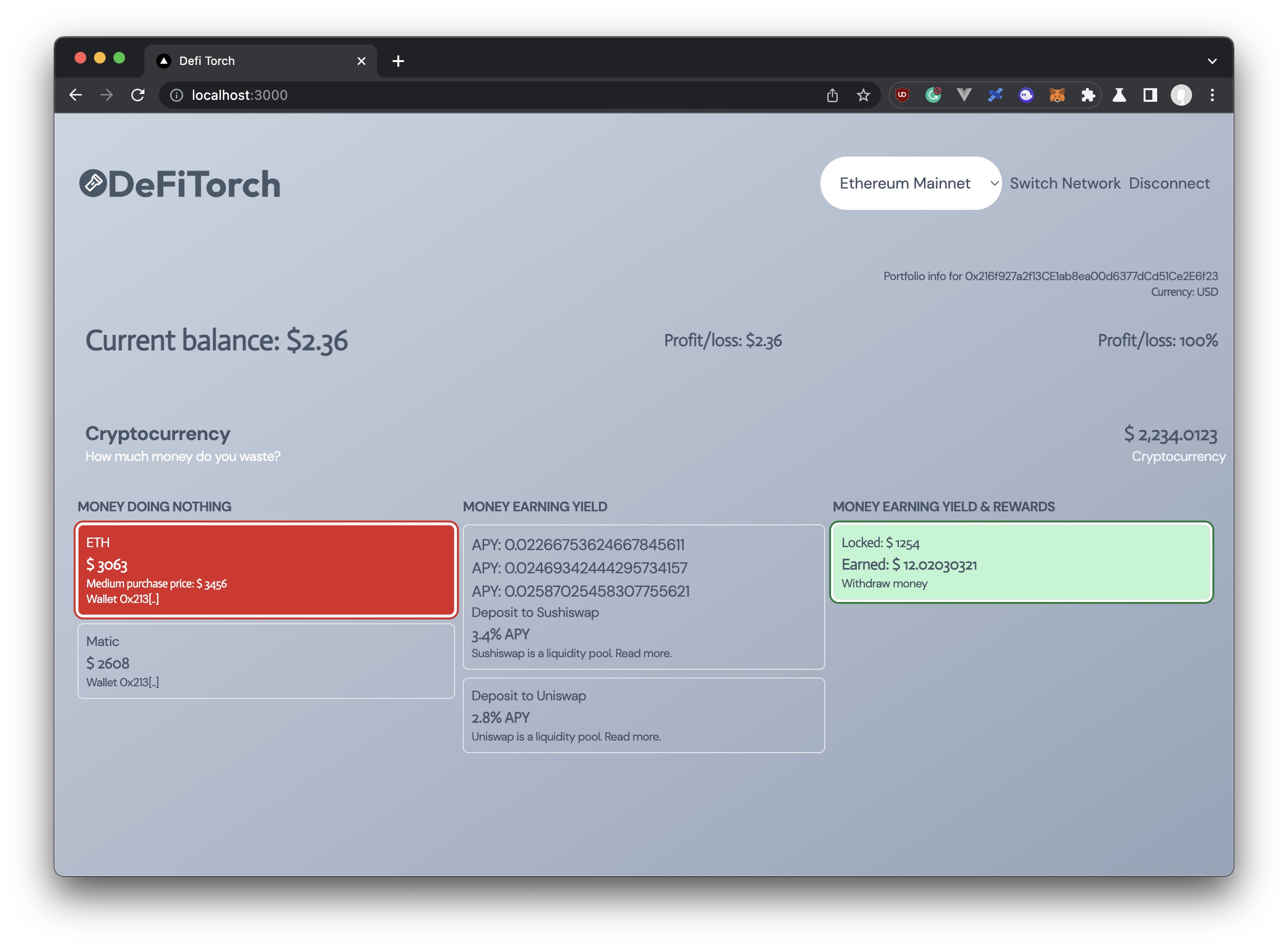Click the DeFiTorch wordmark
Screen dimensions: 1288x948
(194, 184)
